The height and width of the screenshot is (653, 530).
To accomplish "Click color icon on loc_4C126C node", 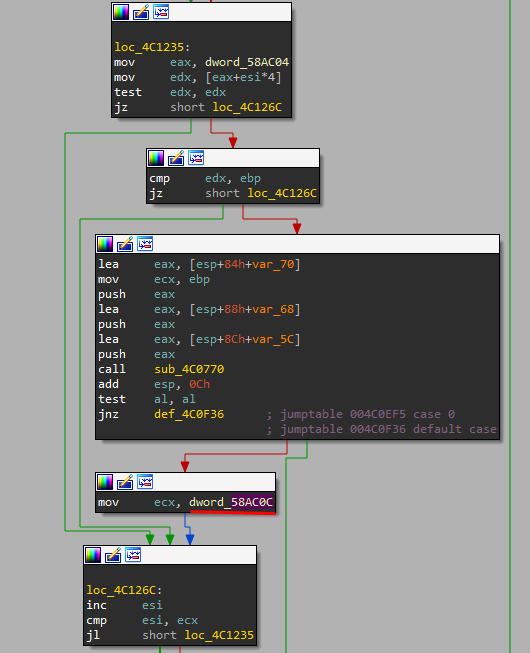I will pyautogui.click(x=93, y=556).
